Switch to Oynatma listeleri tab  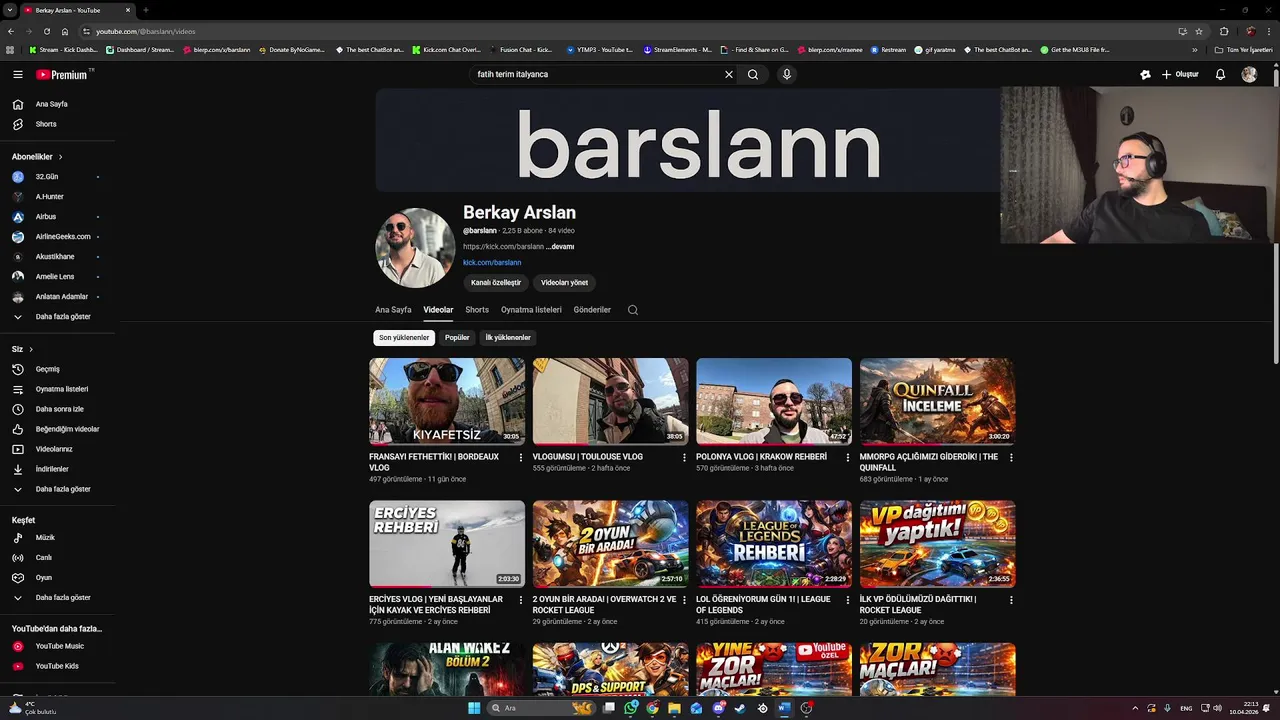(531, 310)
